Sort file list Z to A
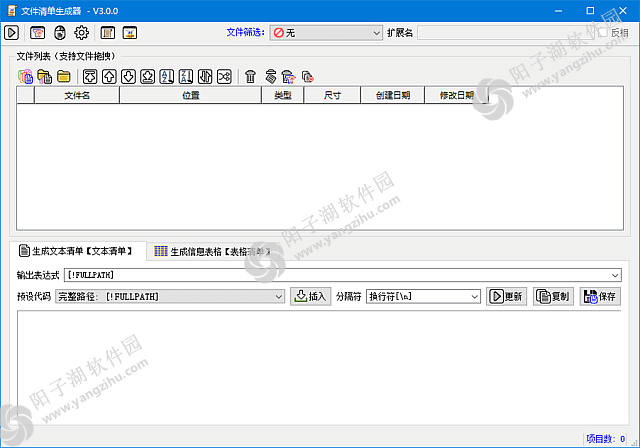 pos(186,76)
